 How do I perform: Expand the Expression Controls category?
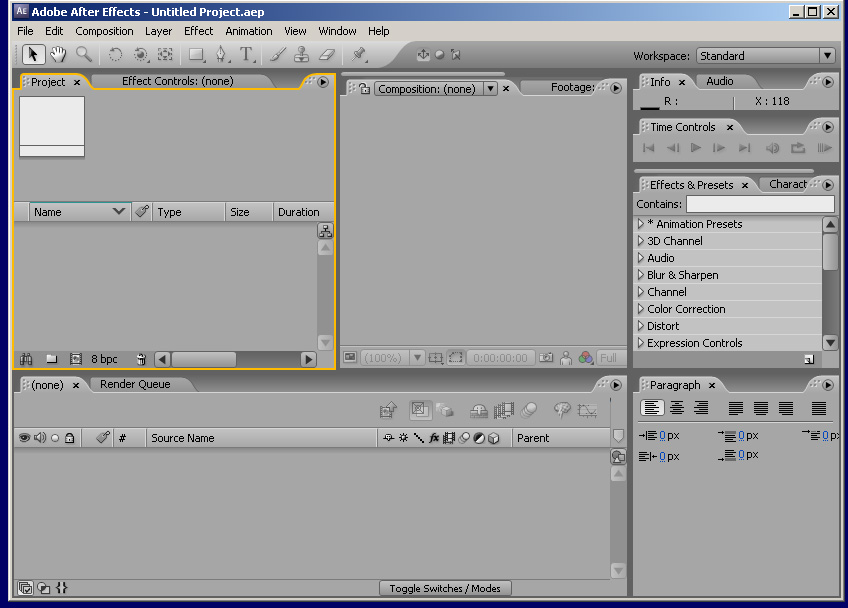click(x=641, y=343)
